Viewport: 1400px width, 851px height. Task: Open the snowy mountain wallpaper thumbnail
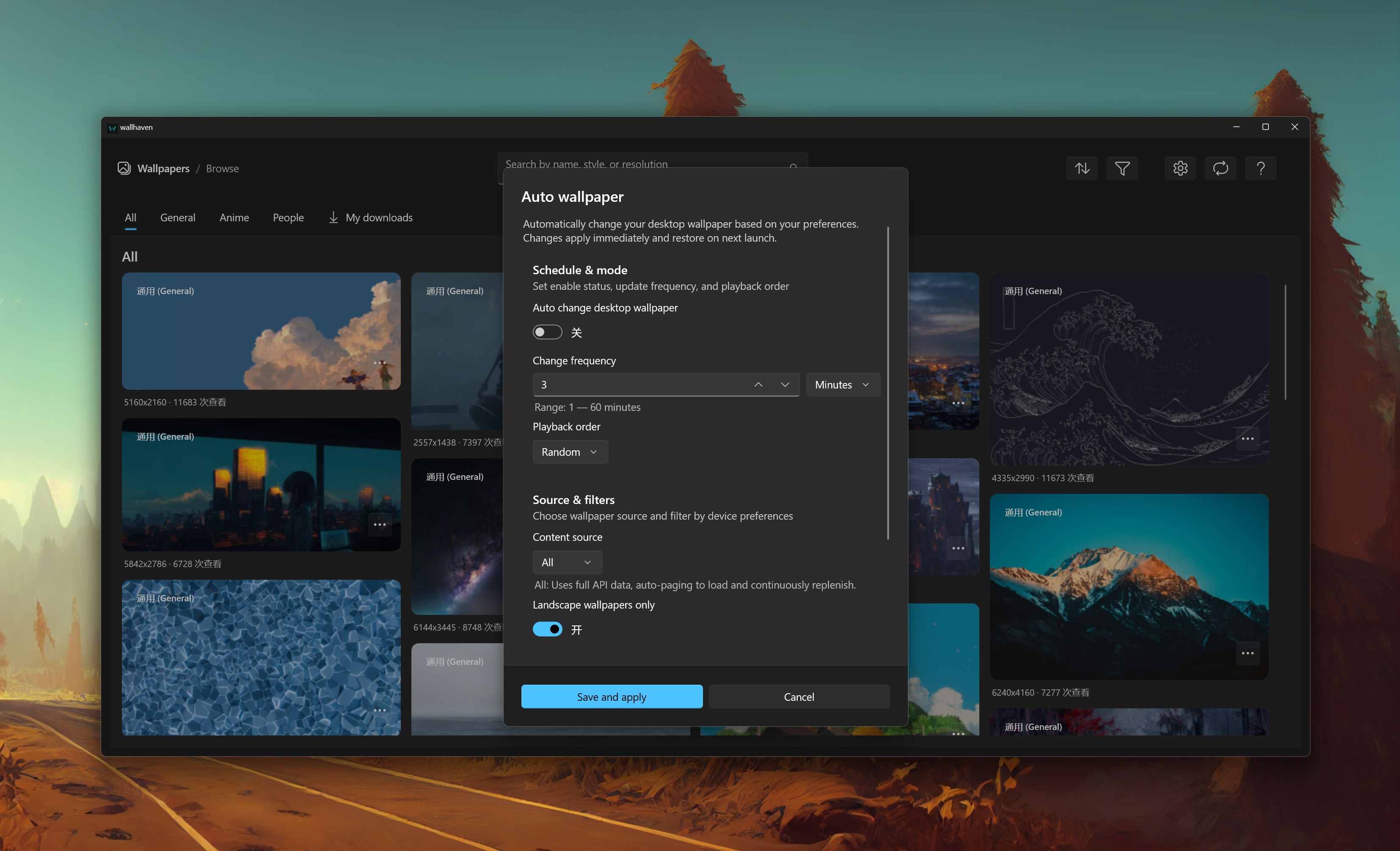1129,586
